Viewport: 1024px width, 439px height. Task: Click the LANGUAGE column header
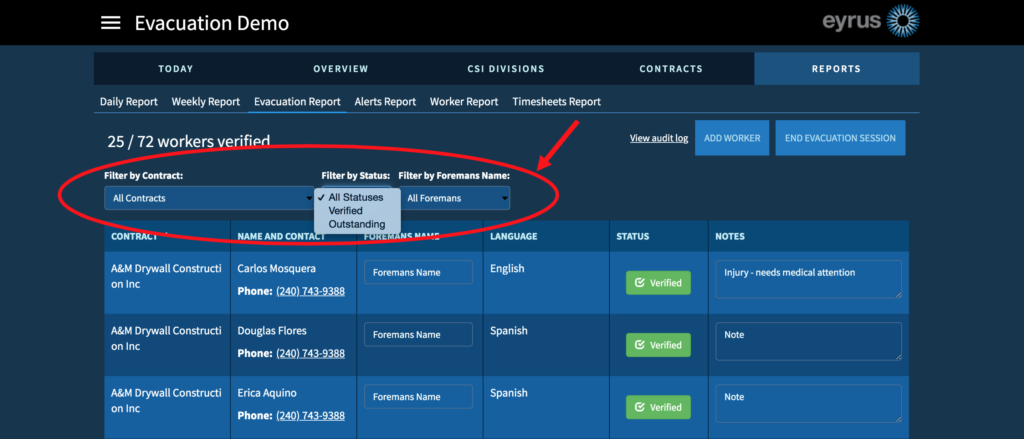(514, 236)
